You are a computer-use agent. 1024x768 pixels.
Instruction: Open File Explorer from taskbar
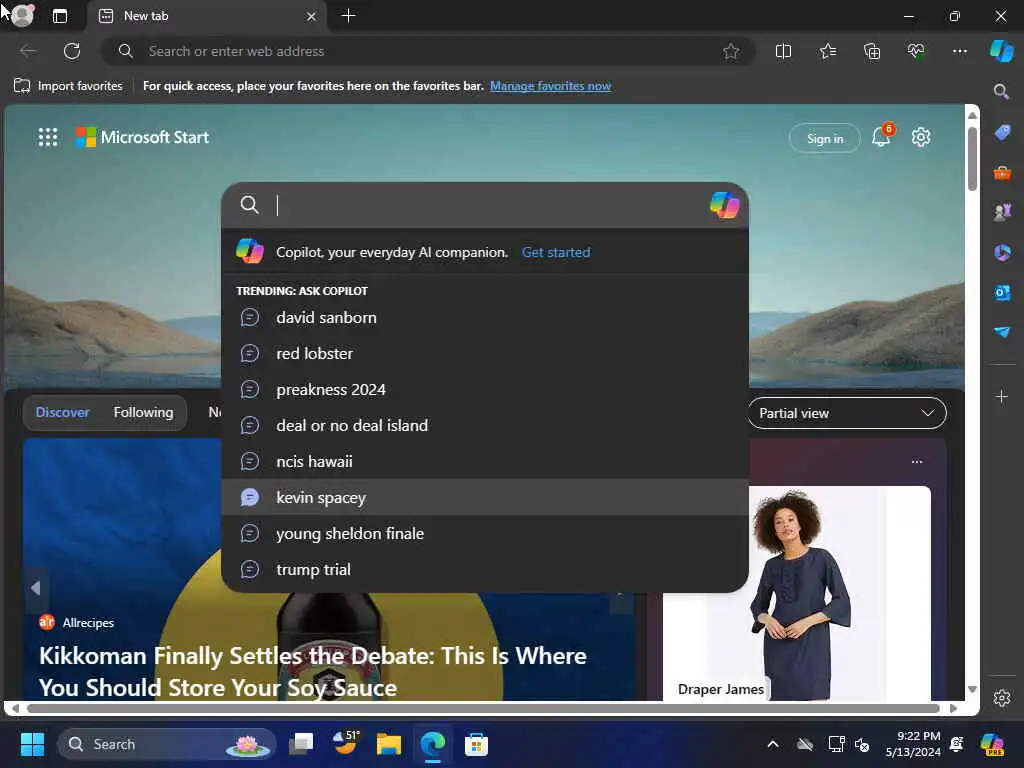click(389, 744)
